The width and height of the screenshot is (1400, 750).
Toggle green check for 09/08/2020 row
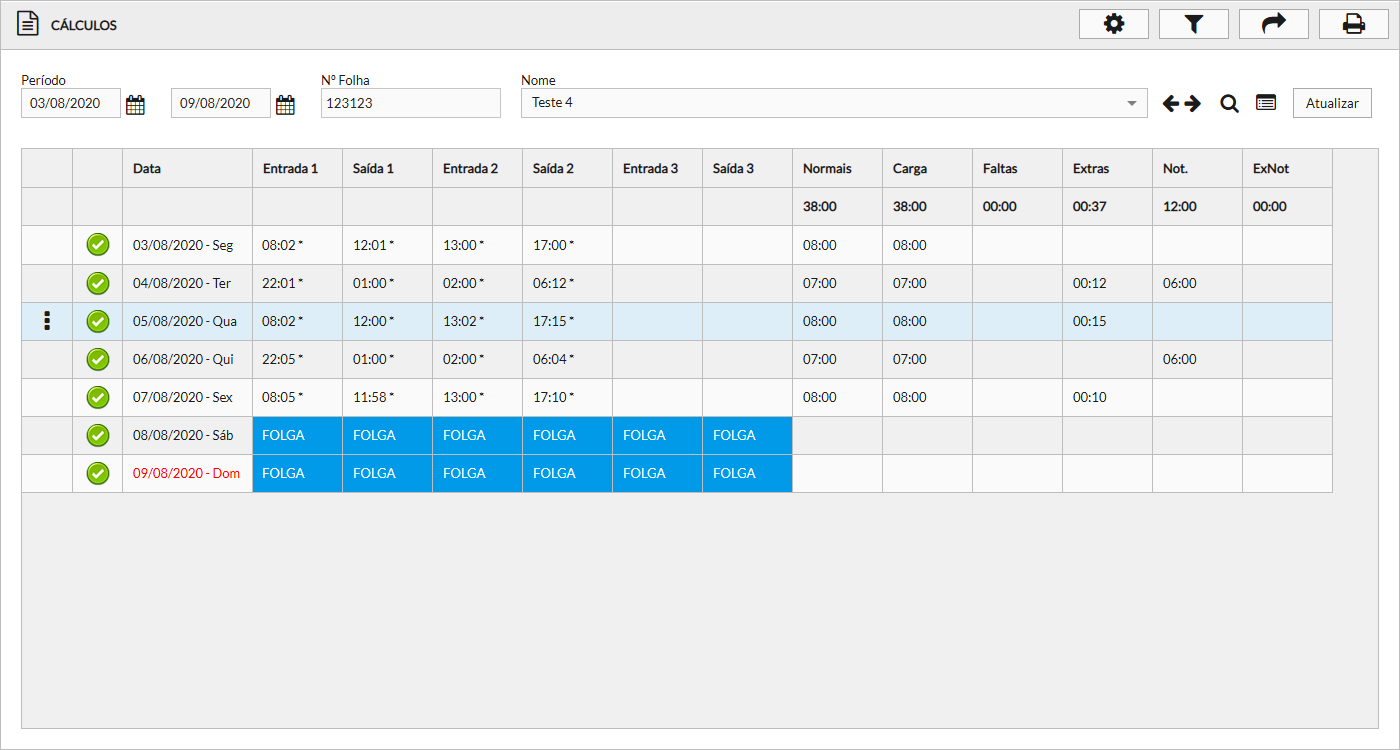(97, 473)
